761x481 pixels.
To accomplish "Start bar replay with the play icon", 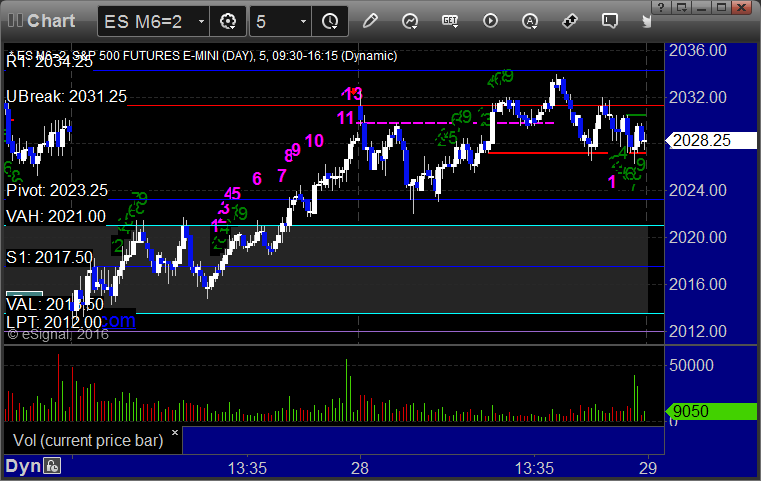I will click(490, 21).
